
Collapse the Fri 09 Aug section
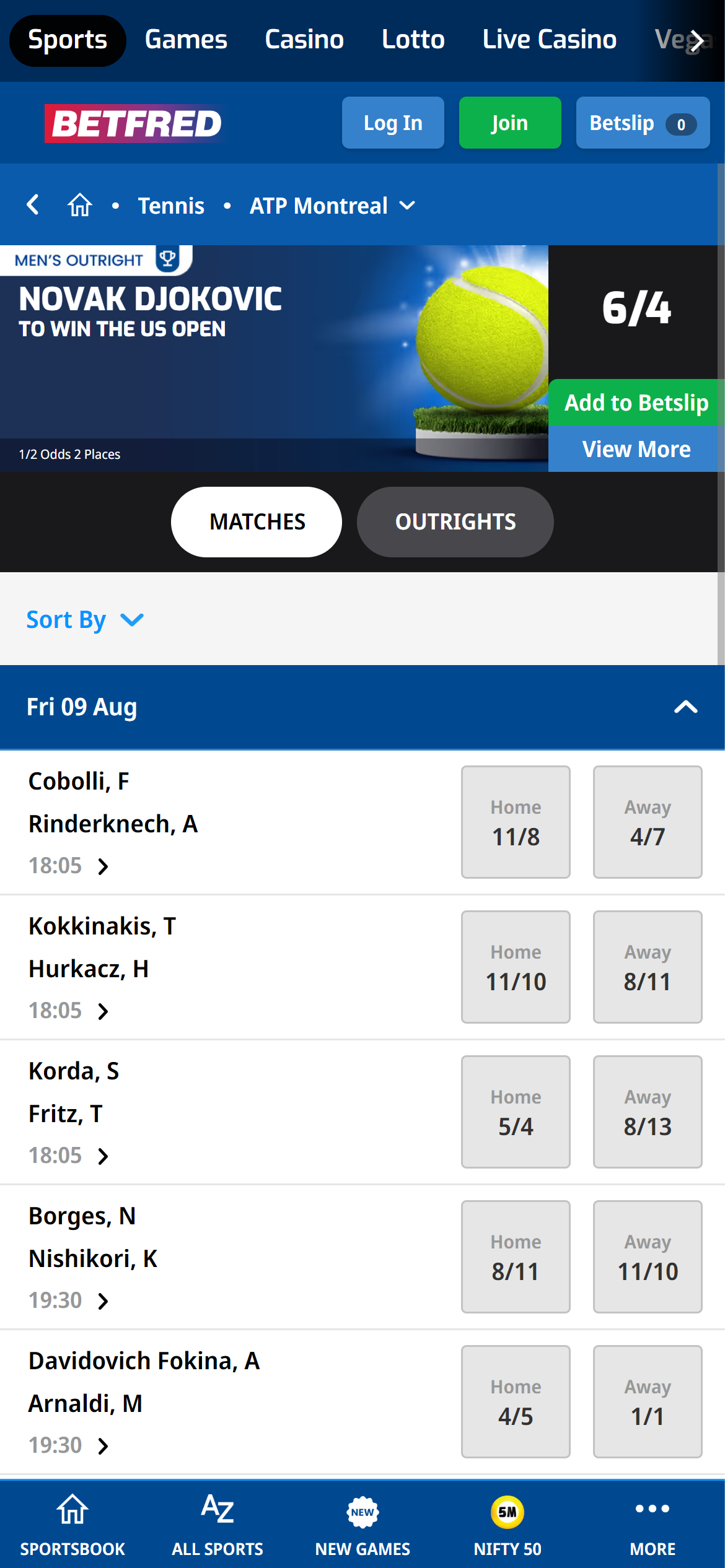[685, 707]
